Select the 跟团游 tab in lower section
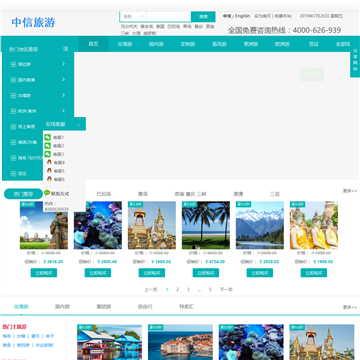360x360 pixels. coord(104,307)
